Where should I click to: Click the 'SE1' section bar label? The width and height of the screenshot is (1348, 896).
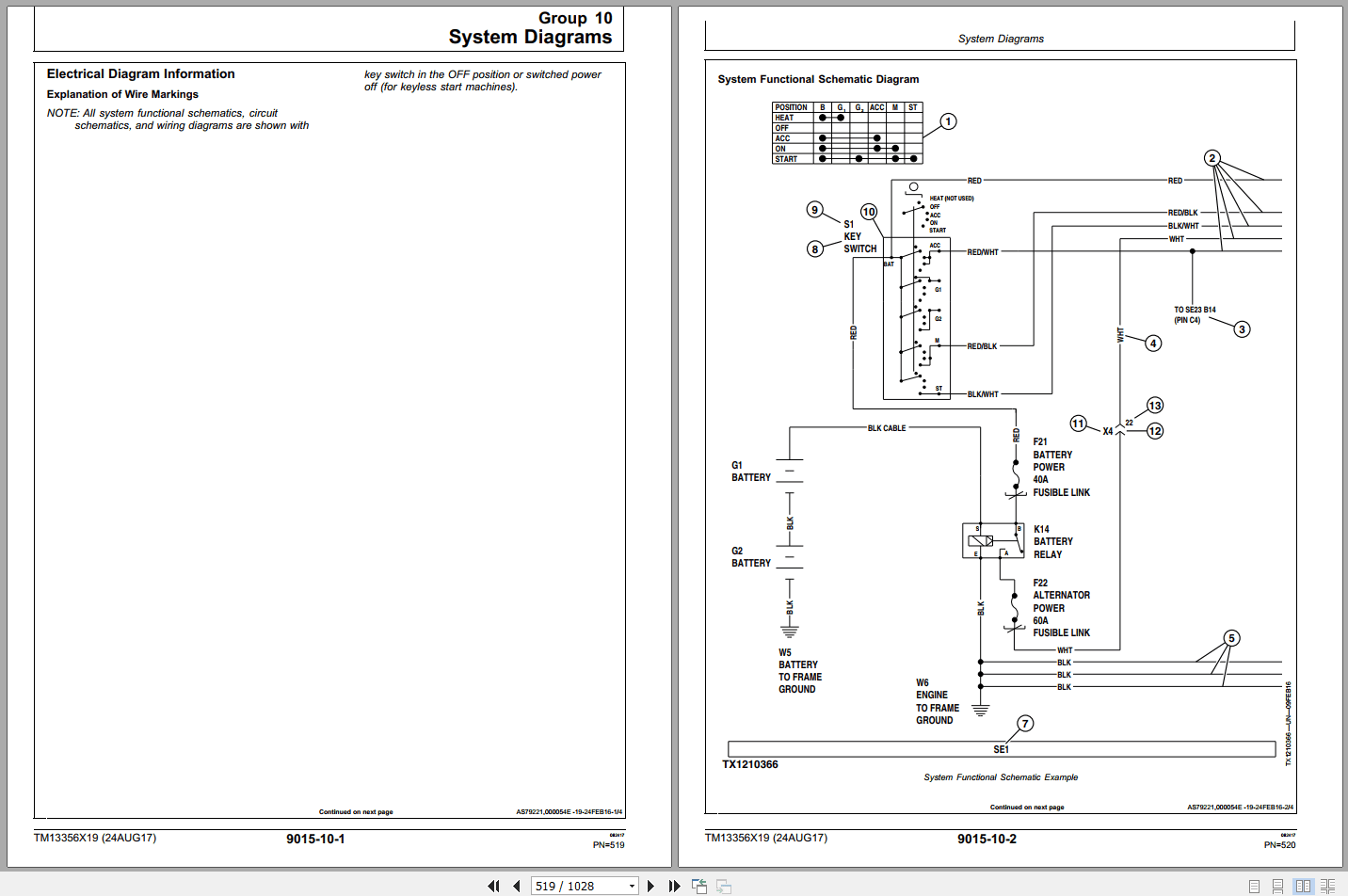pyautogui.click(x=1001, y=749)
